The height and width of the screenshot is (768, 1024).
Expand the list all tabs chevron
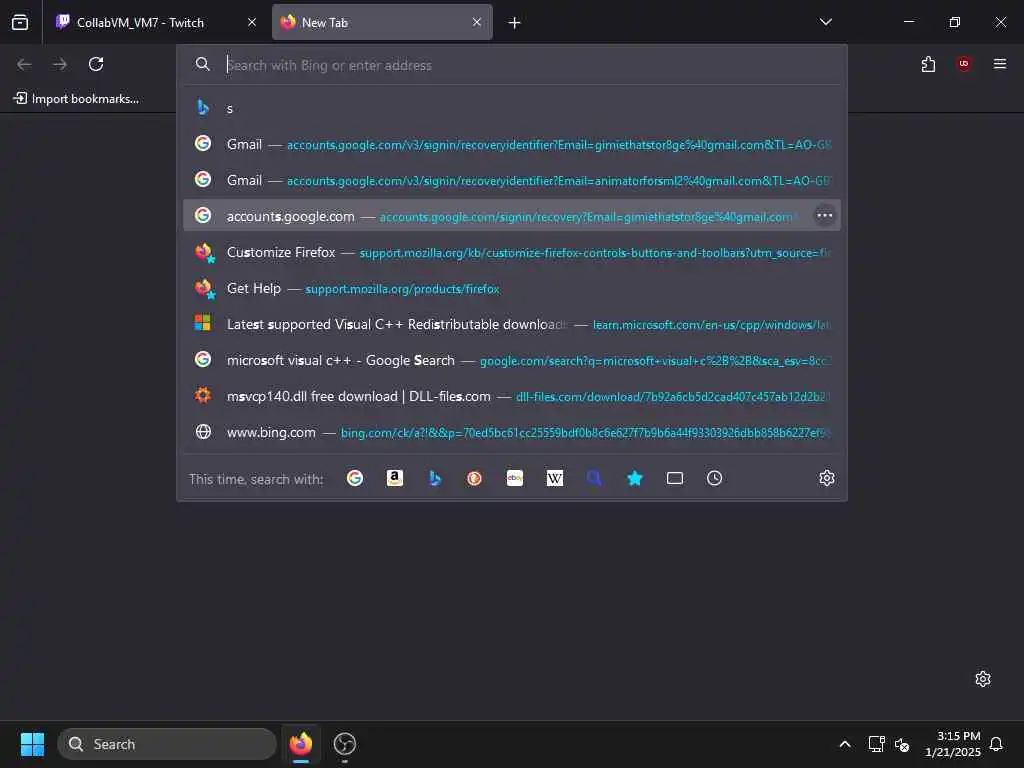tap(825, 22)
